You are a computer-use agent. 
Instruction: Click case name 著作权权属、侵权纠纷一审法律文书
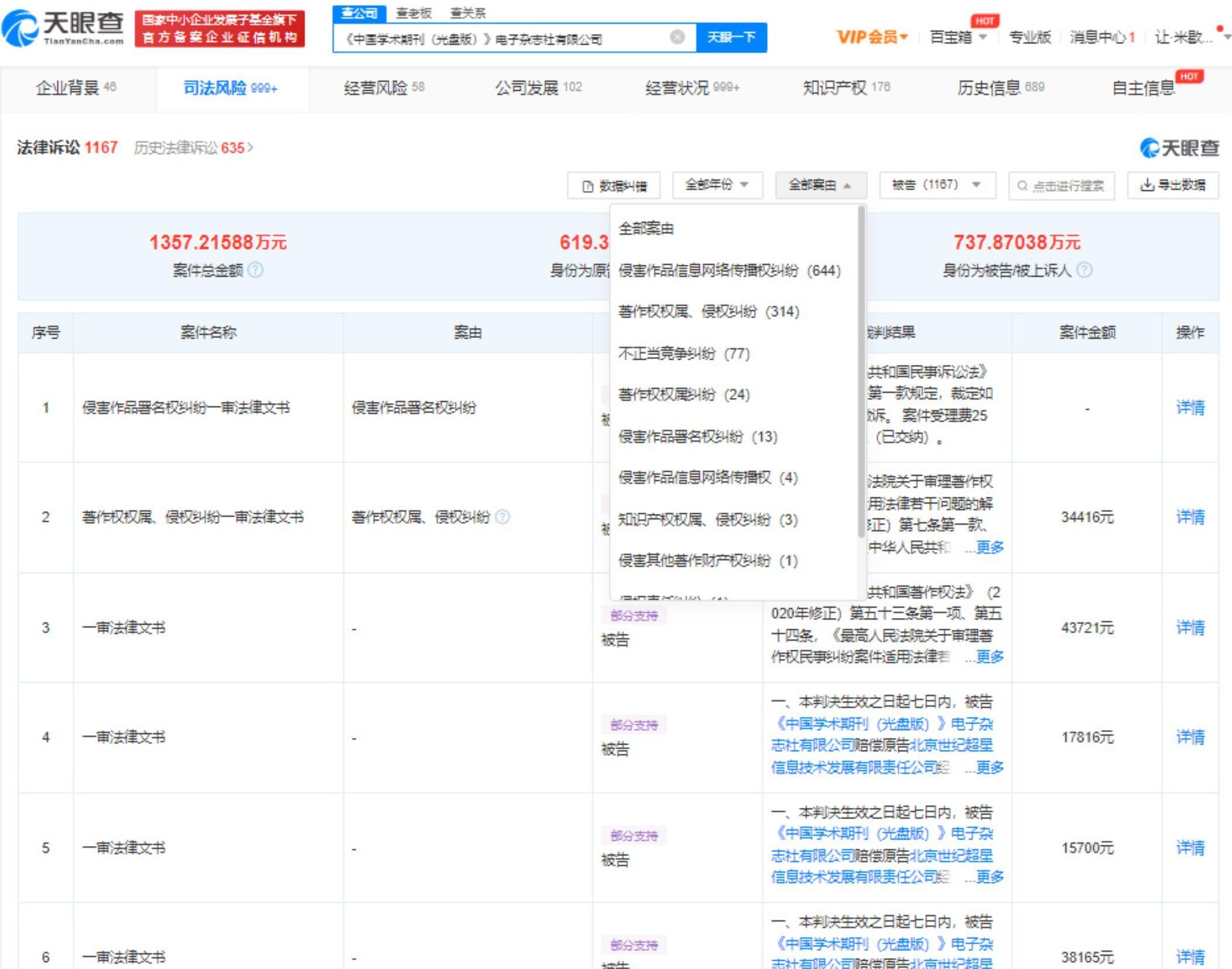point(193,517)
